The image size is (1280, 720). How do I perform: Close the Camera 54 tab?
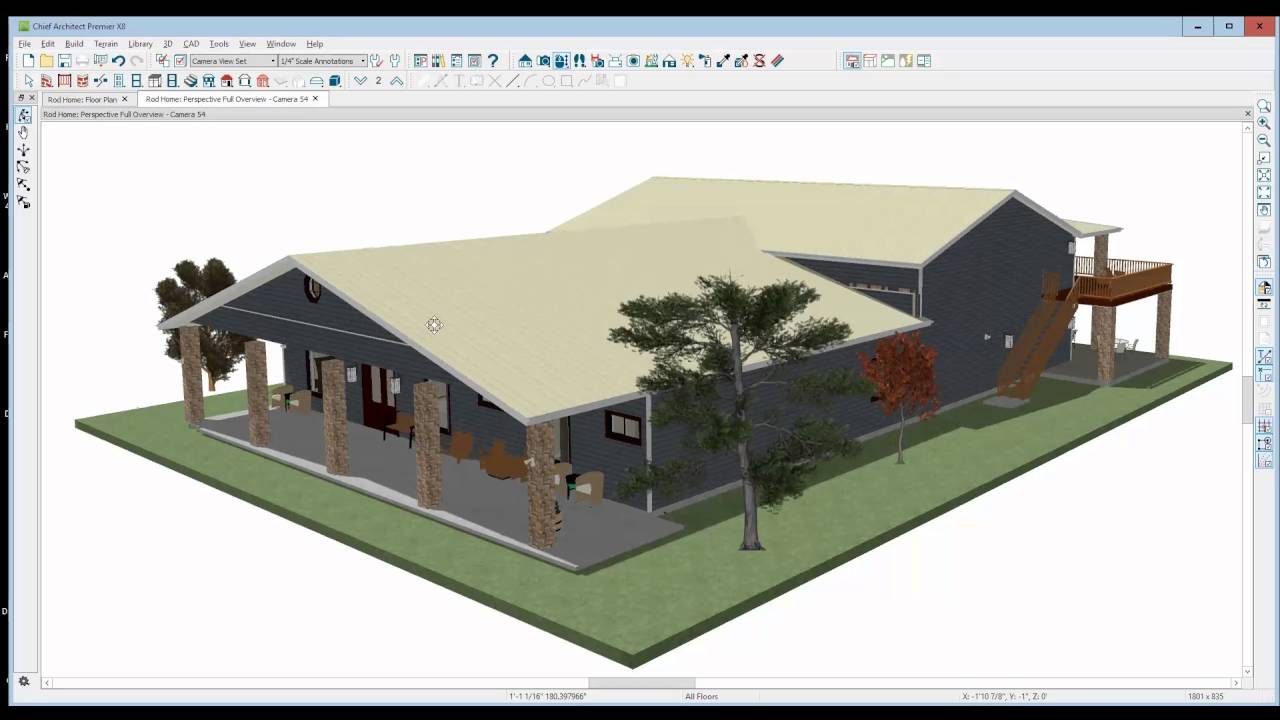click(315, 99)
